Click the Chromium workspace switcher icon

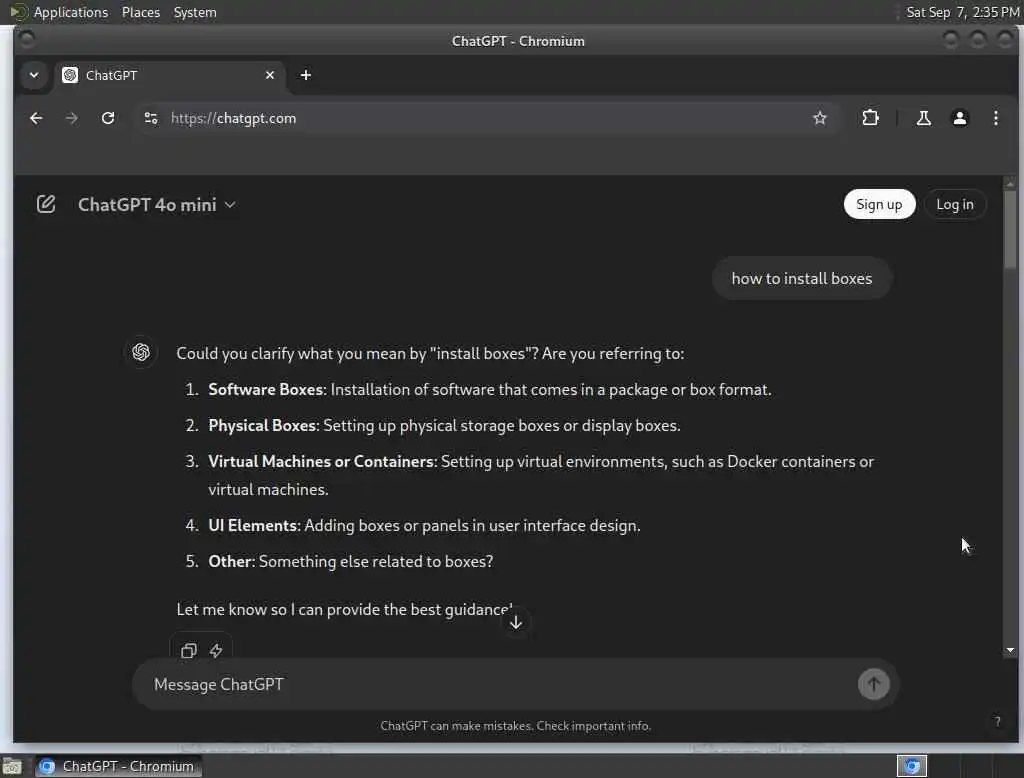tap(912, 766)
